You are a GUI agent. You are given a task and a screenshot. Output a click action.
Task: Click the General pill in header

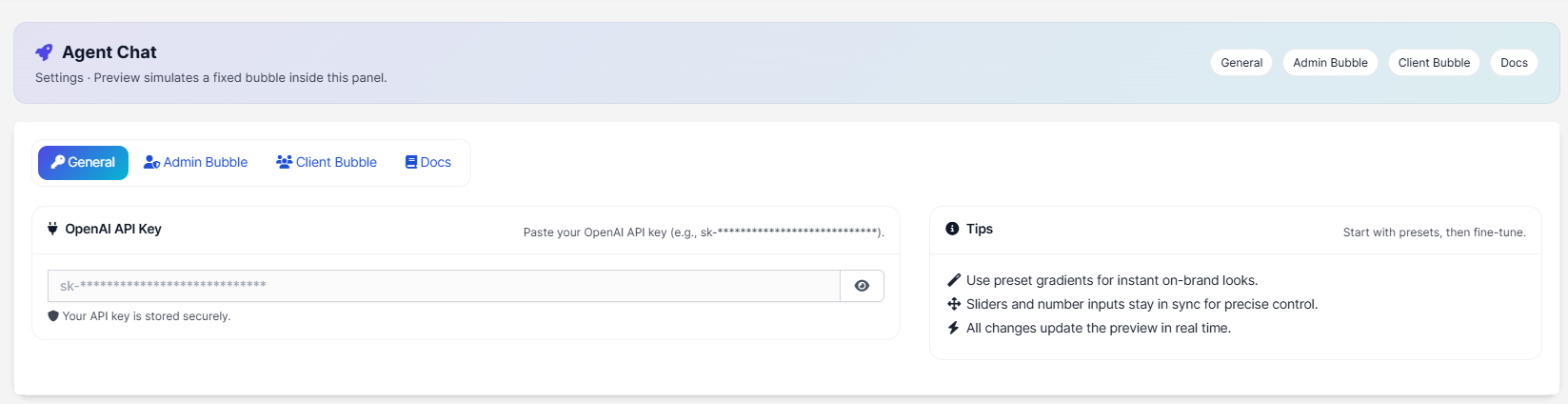coord(1241,63)
